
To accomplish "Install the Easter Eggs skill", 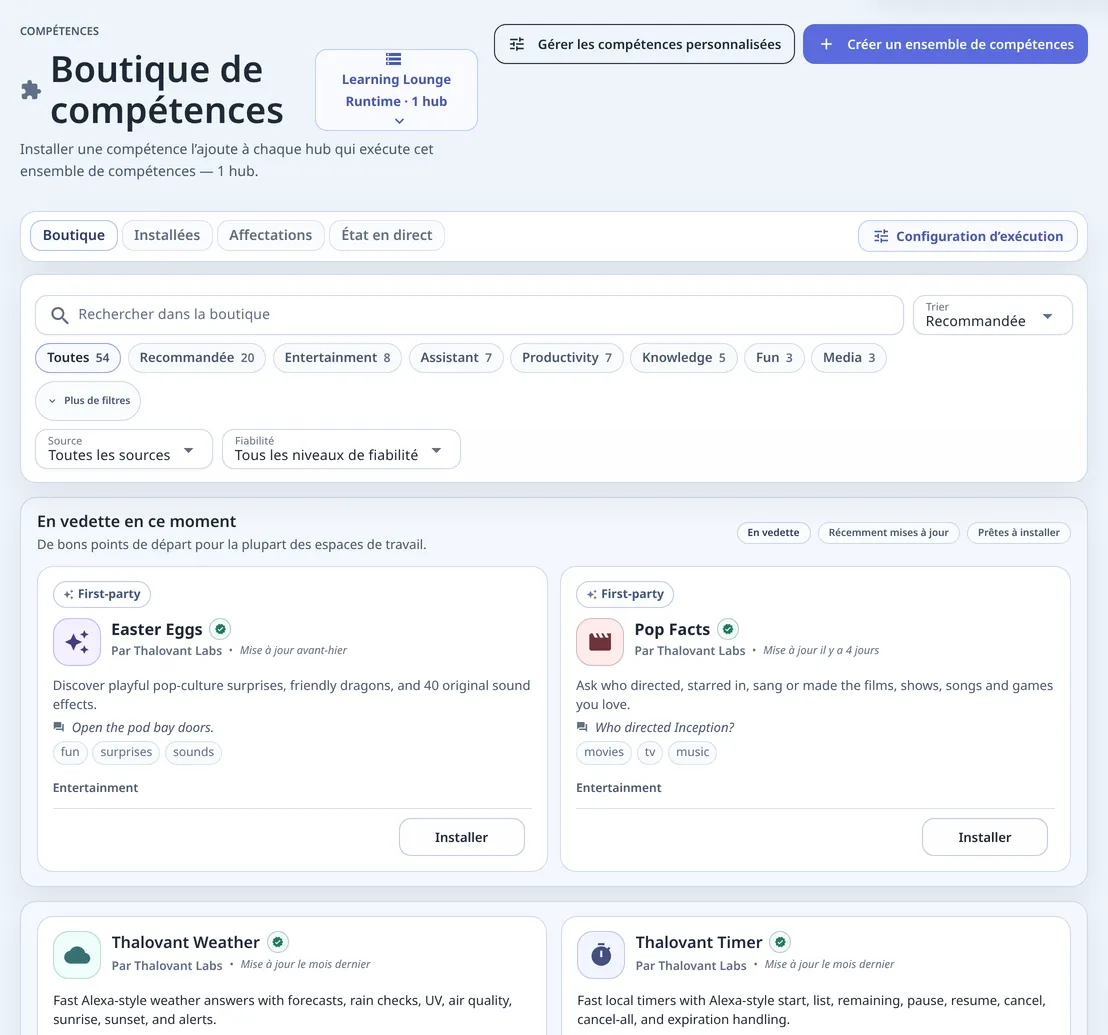I will [x=461, y=837].
